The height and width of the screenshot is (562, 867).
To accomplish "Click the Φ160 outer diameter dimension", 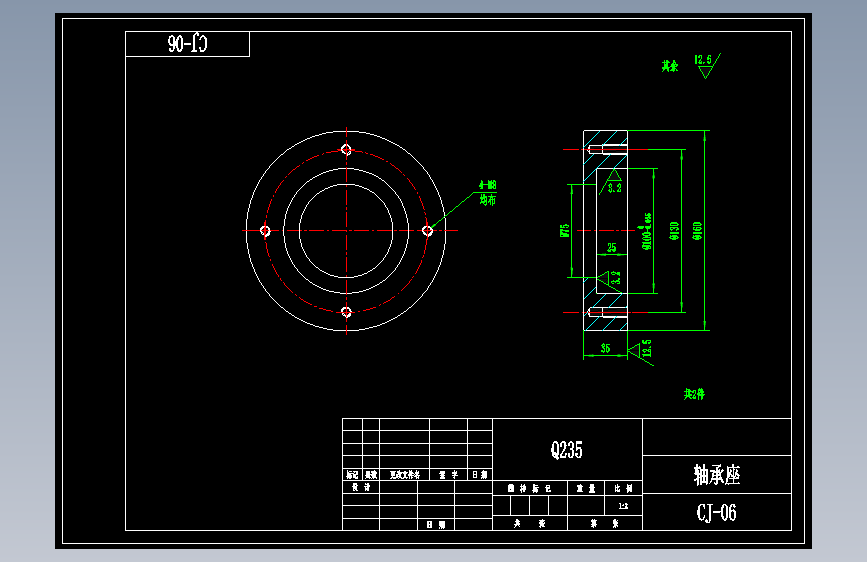I will (697, 231).
